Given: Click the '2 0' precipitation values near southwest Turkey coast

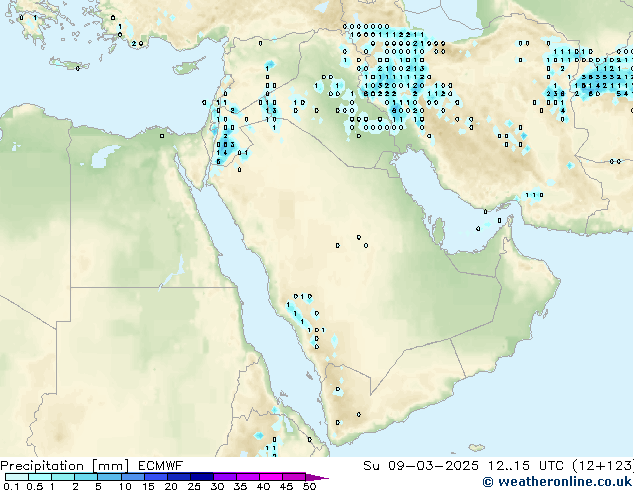Looking at the screenshot, I should (137, 44).
